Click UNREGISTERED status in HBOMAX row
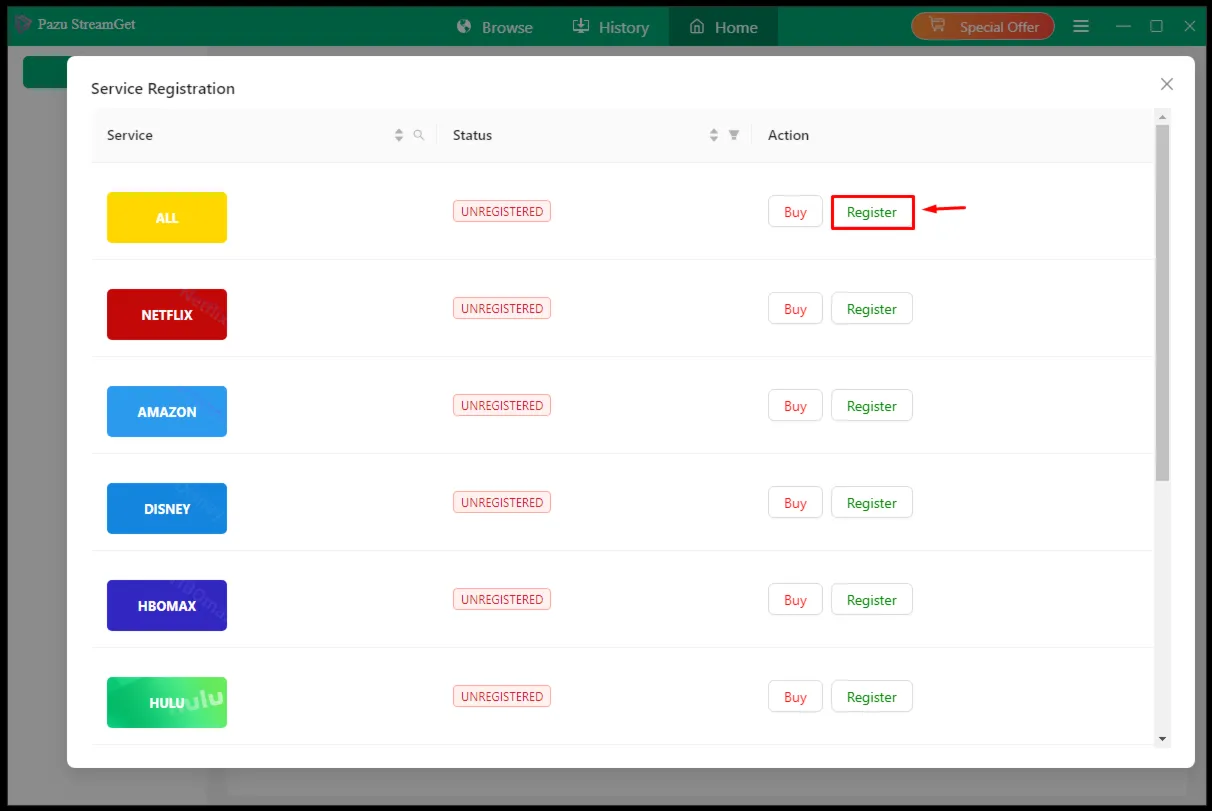 [502, 599]
